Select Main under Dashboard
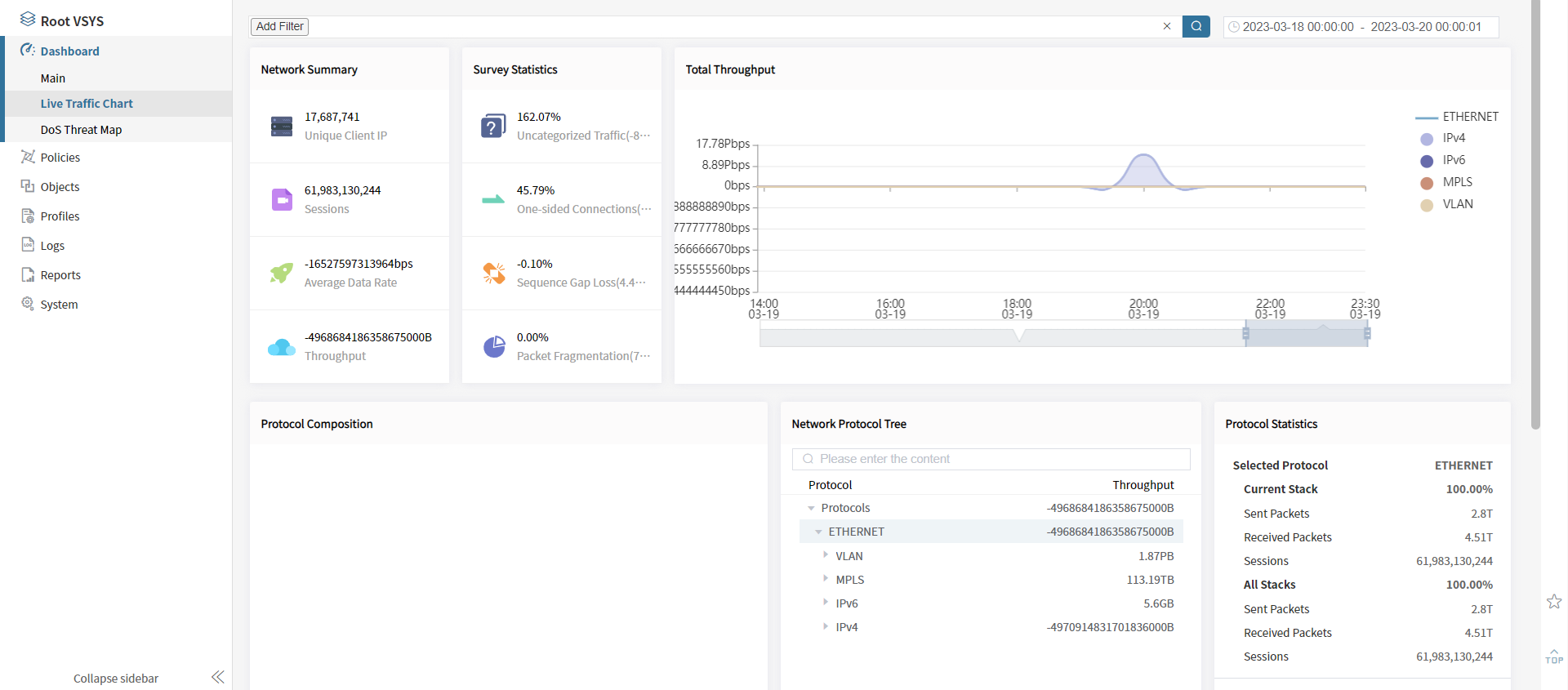This screenshot has width=1568, height=690. click(53, 78)
